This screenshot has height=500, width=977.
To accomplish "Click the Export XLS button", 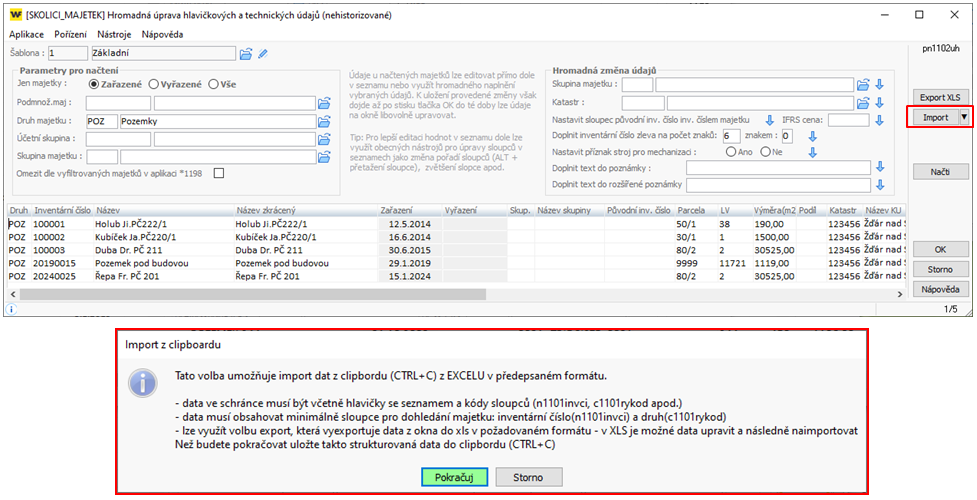I will (x=939, y=97).
